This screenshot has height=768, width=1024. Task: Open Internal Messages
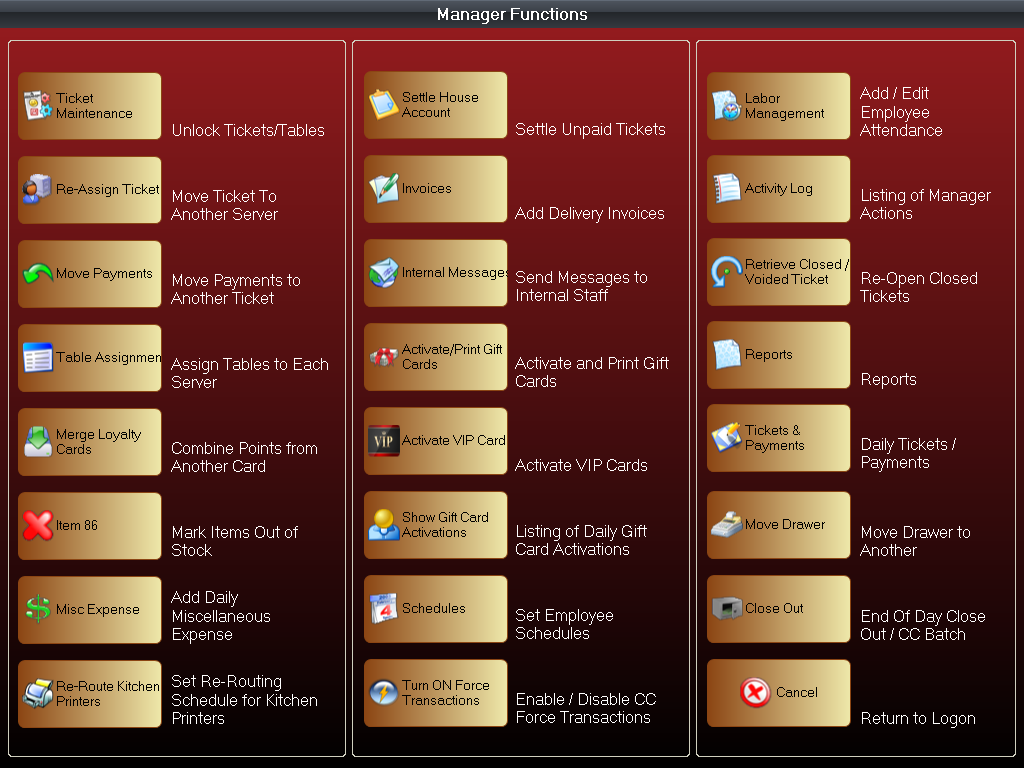(x=435, y=273)
